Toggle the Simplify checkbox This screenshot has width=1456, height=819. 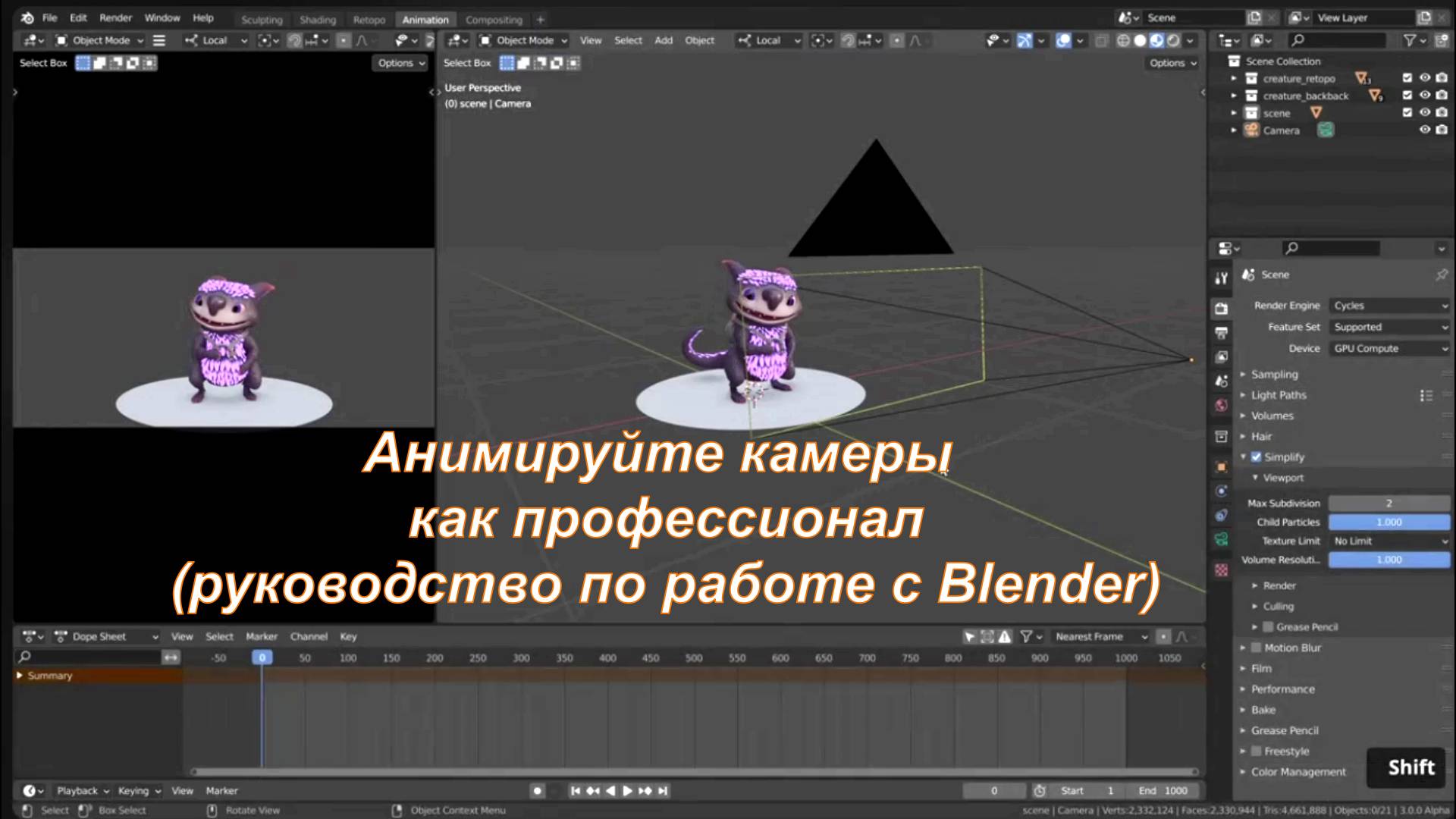click(1256, 457)
